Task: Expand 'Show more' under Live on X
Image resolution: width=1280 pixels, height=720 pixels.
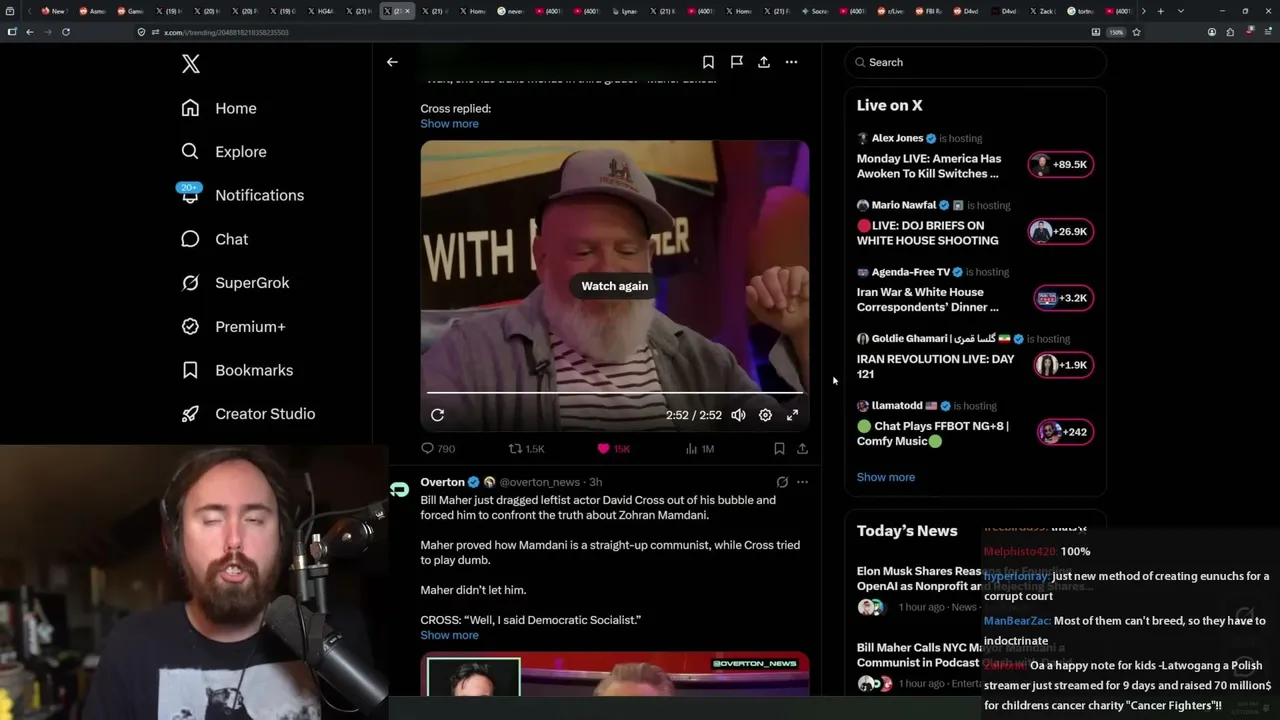Action: click(x=886, y=477)
